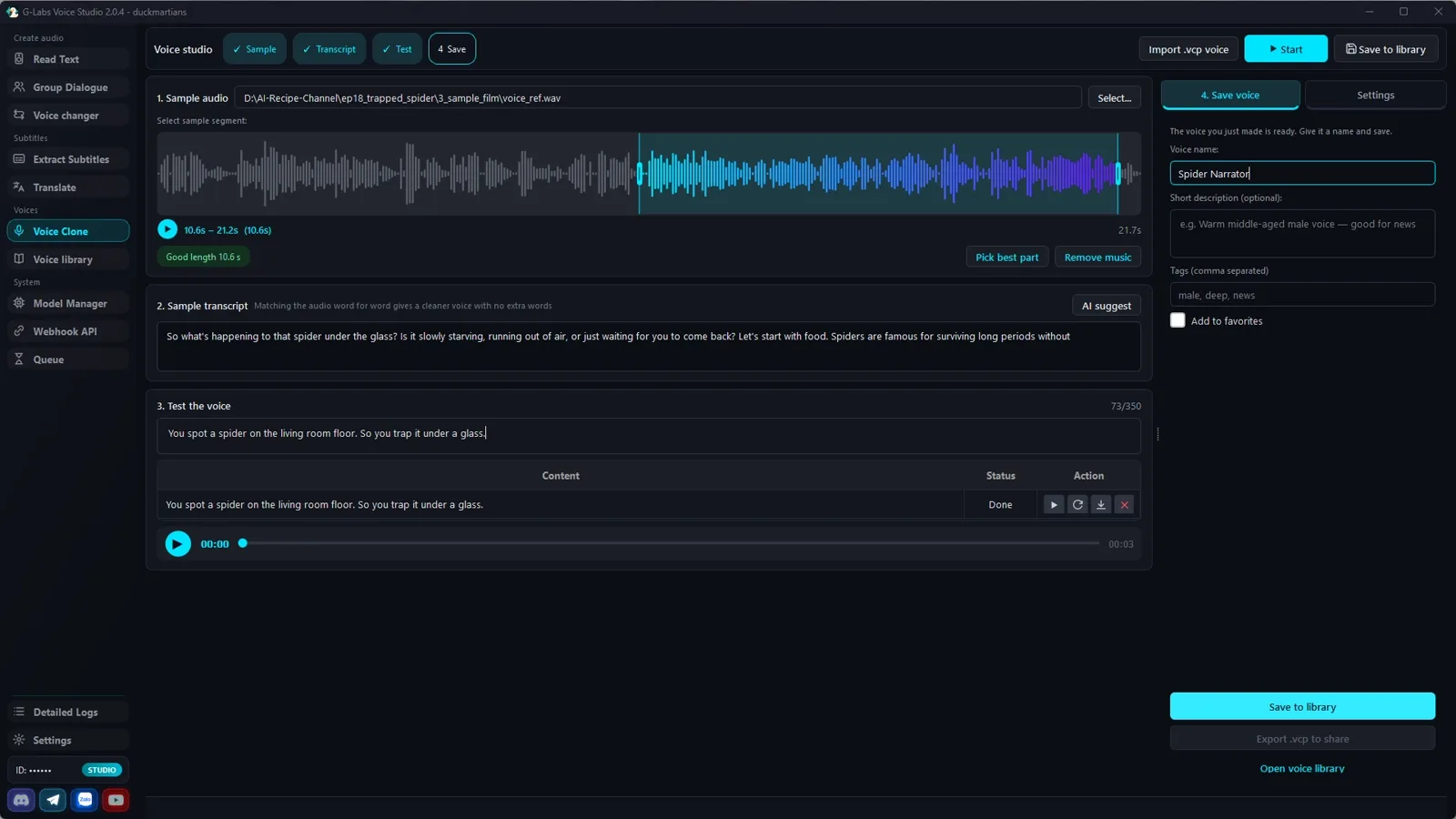Open Model Manager

click(68, 303)
